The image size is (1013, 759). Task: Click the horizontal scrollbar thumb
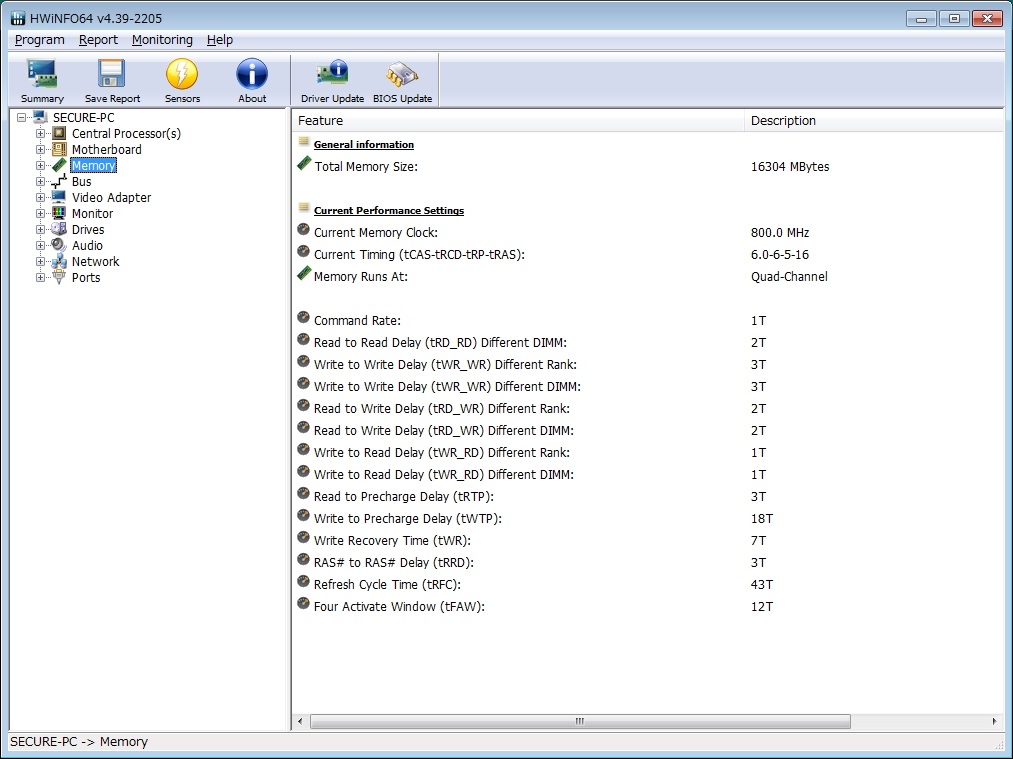tap(580, 721)
